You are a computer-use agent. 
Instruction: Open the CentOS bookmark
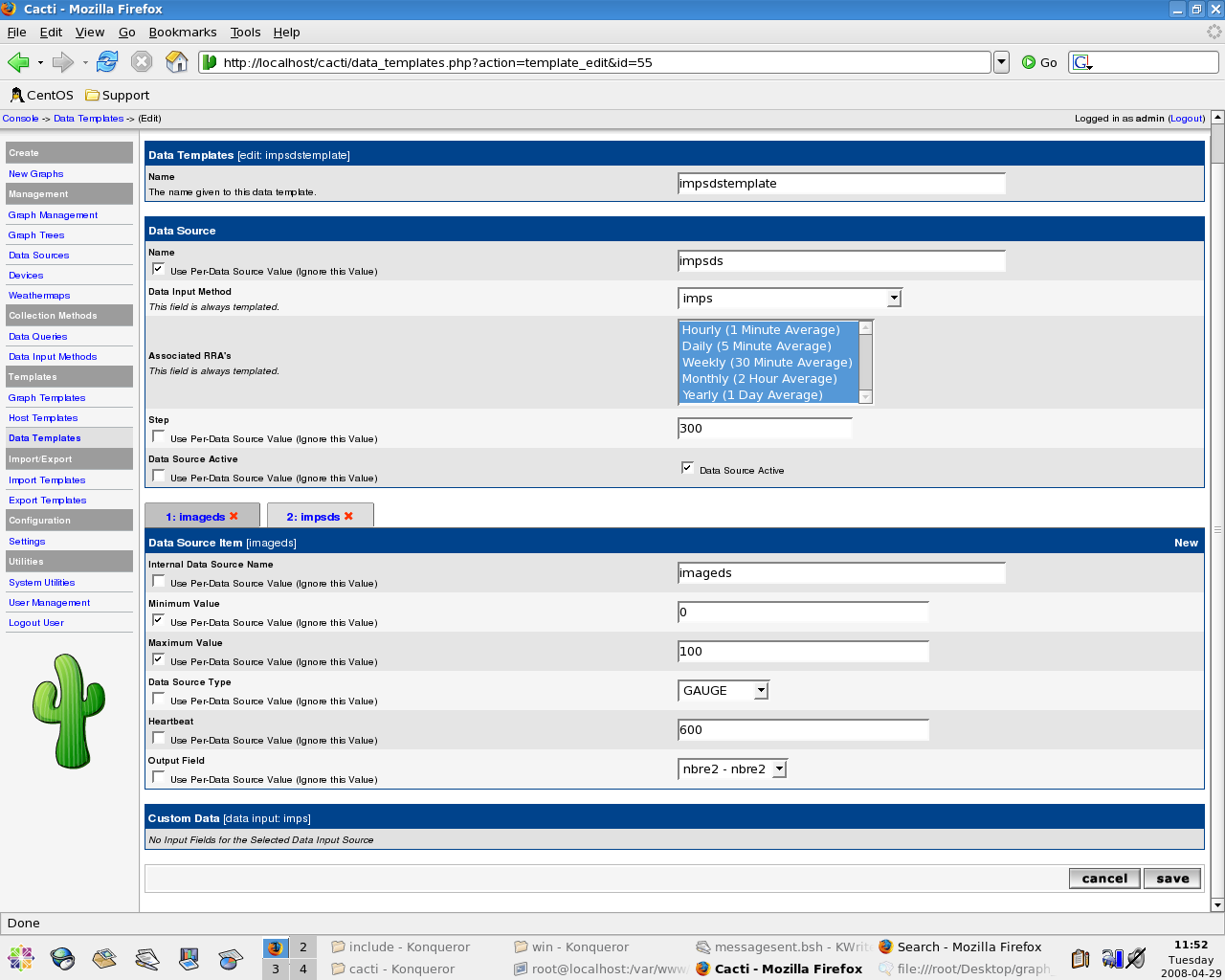pyautogui.click(x=41, y=95)
